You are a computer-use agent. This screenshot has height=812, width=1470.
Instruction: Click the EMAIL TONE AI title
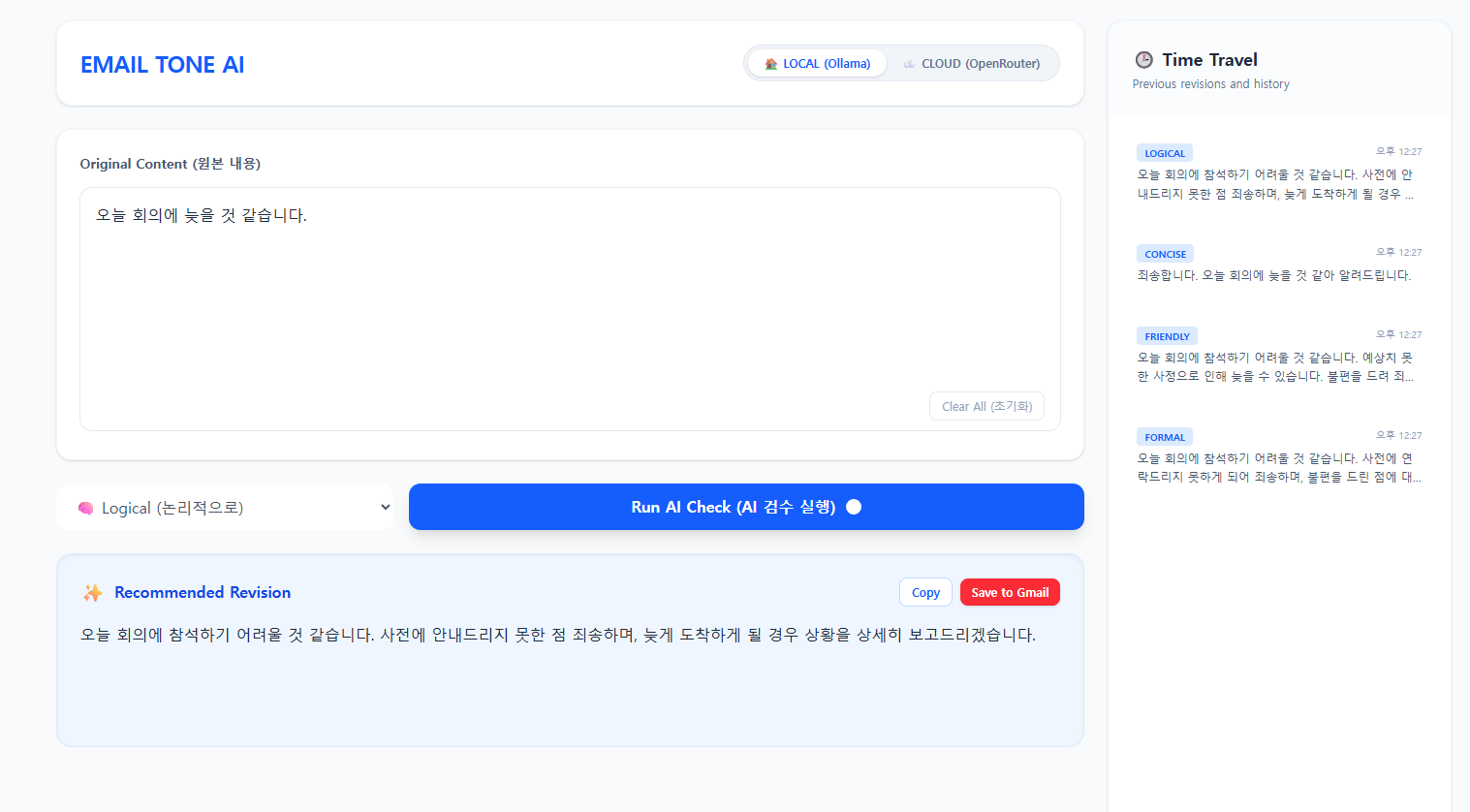click(x=162, y=65)
